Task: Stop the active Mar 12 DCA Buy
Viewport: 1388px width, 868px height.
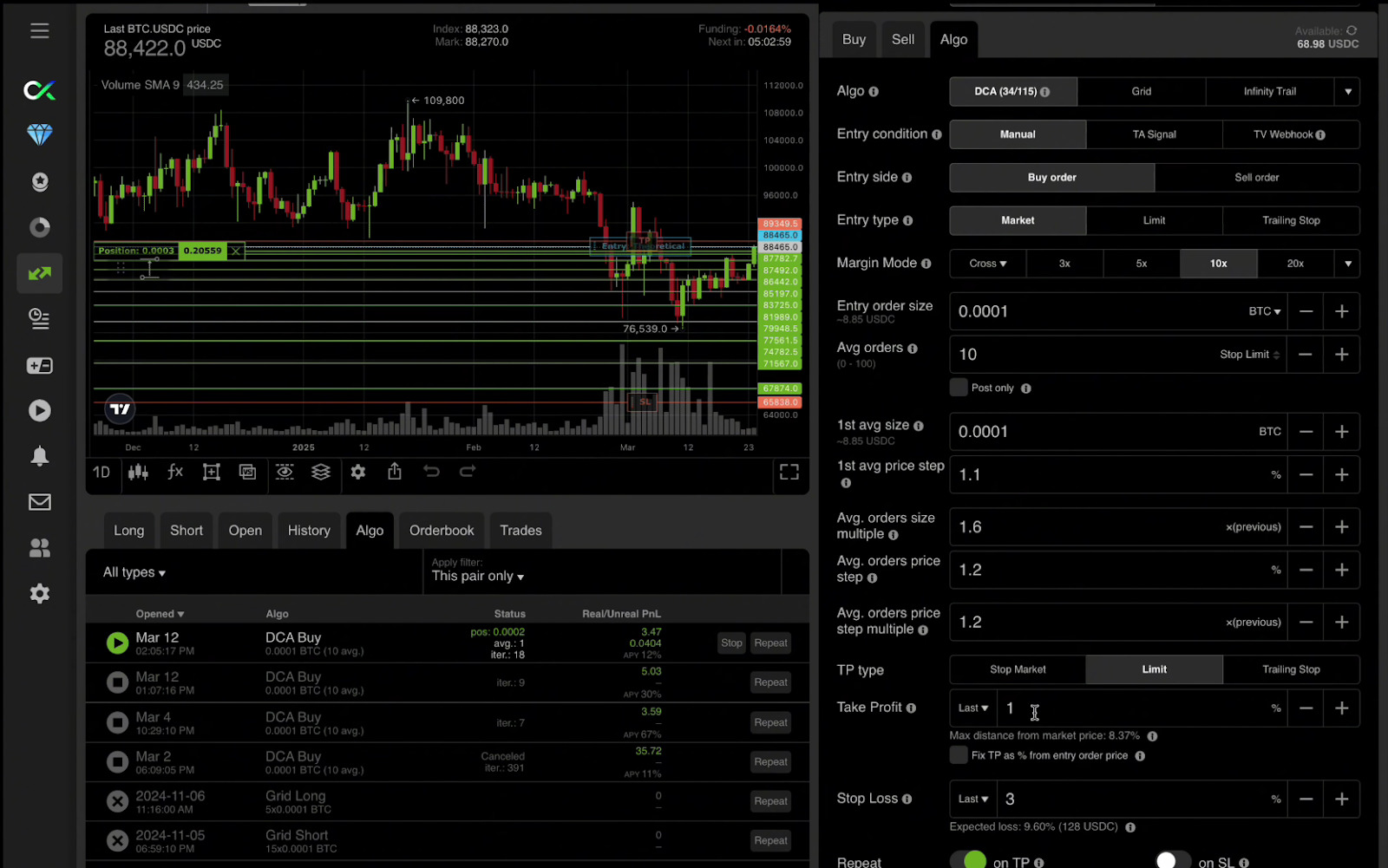Action: point(731,643)
